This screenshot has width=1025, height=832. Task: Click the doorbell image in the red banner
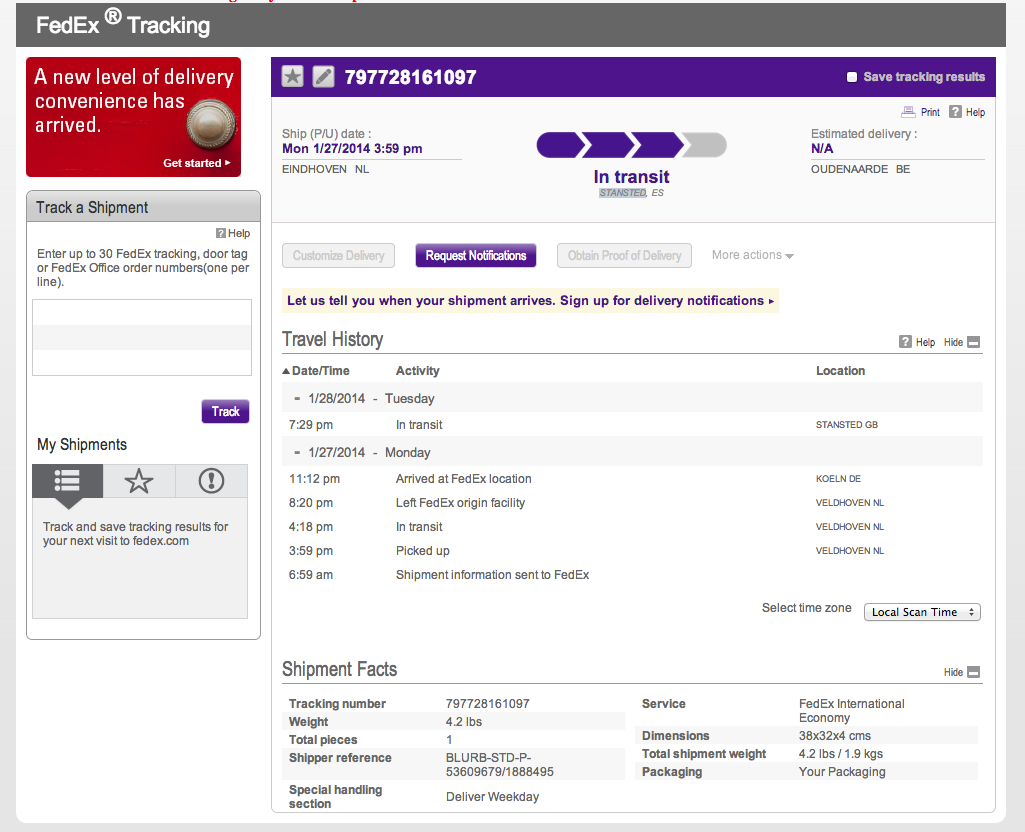(210, 124)
